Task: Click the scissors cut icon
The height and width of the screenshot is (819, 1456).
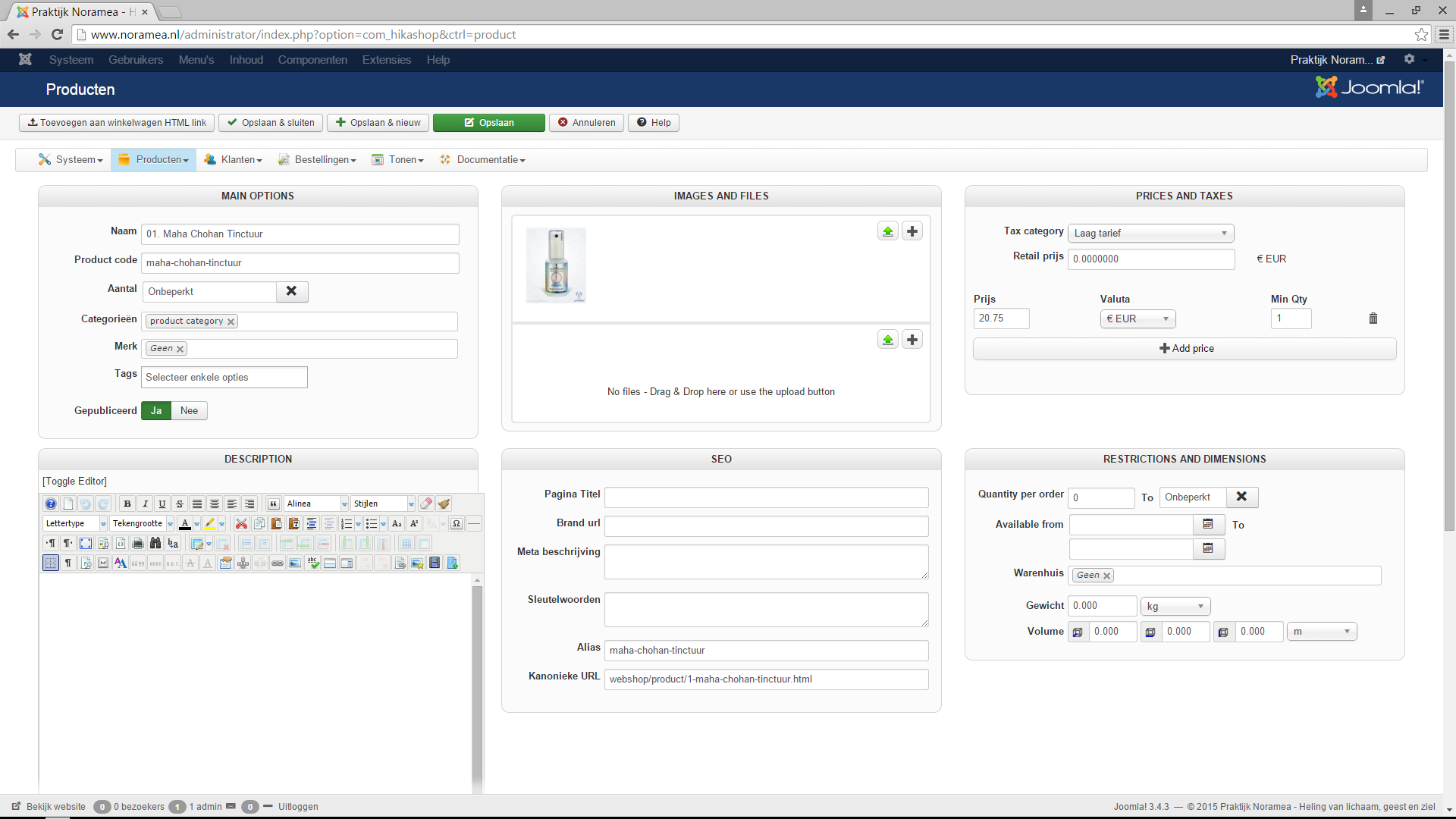Action: coord(241,523)
